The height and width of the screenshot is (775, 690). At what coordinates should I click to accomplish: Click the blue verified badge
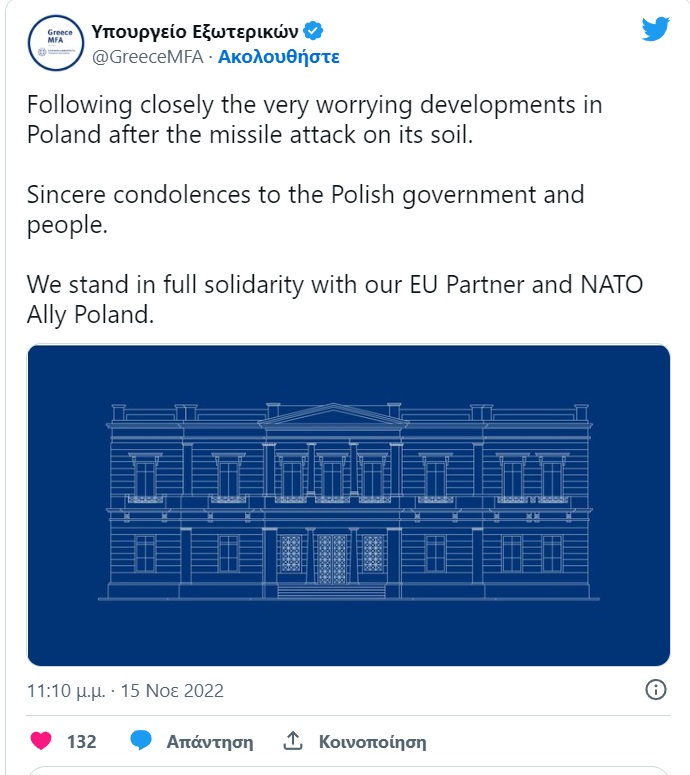(x=313, y=31)
